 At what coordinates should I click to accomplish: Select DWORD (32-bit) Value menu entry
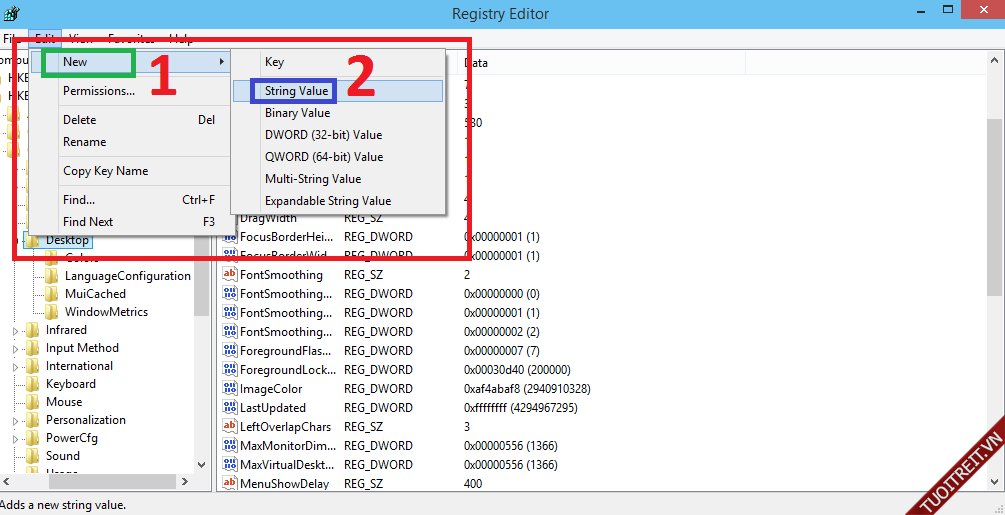tap(323, 135)
